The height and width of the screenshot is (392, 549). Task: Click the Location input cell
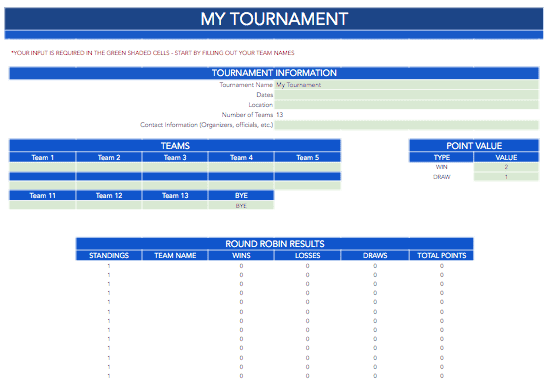pyautogui.click(x=406, y=105)
